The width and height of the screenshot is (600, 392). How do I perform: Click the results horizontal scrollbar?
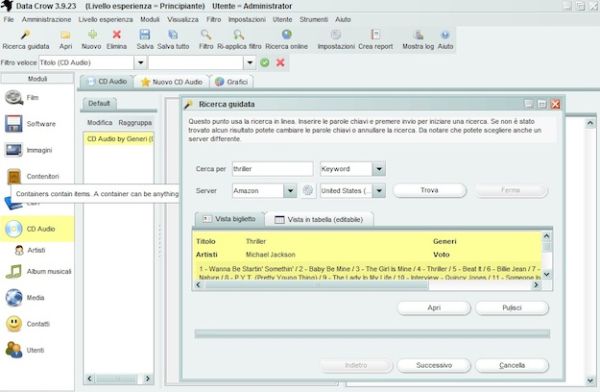point(317,285)
